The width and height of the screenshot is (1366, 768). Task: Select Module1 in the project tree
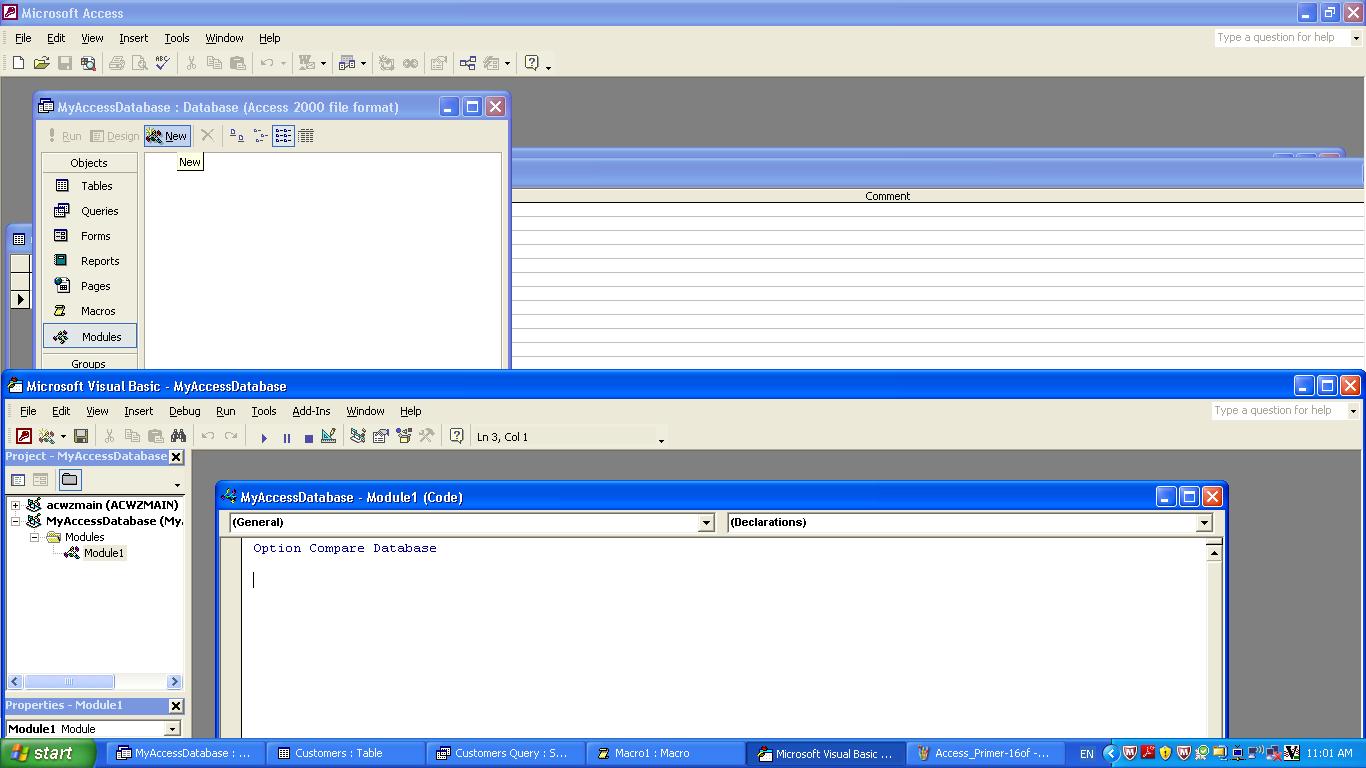[x=103, y=553]
